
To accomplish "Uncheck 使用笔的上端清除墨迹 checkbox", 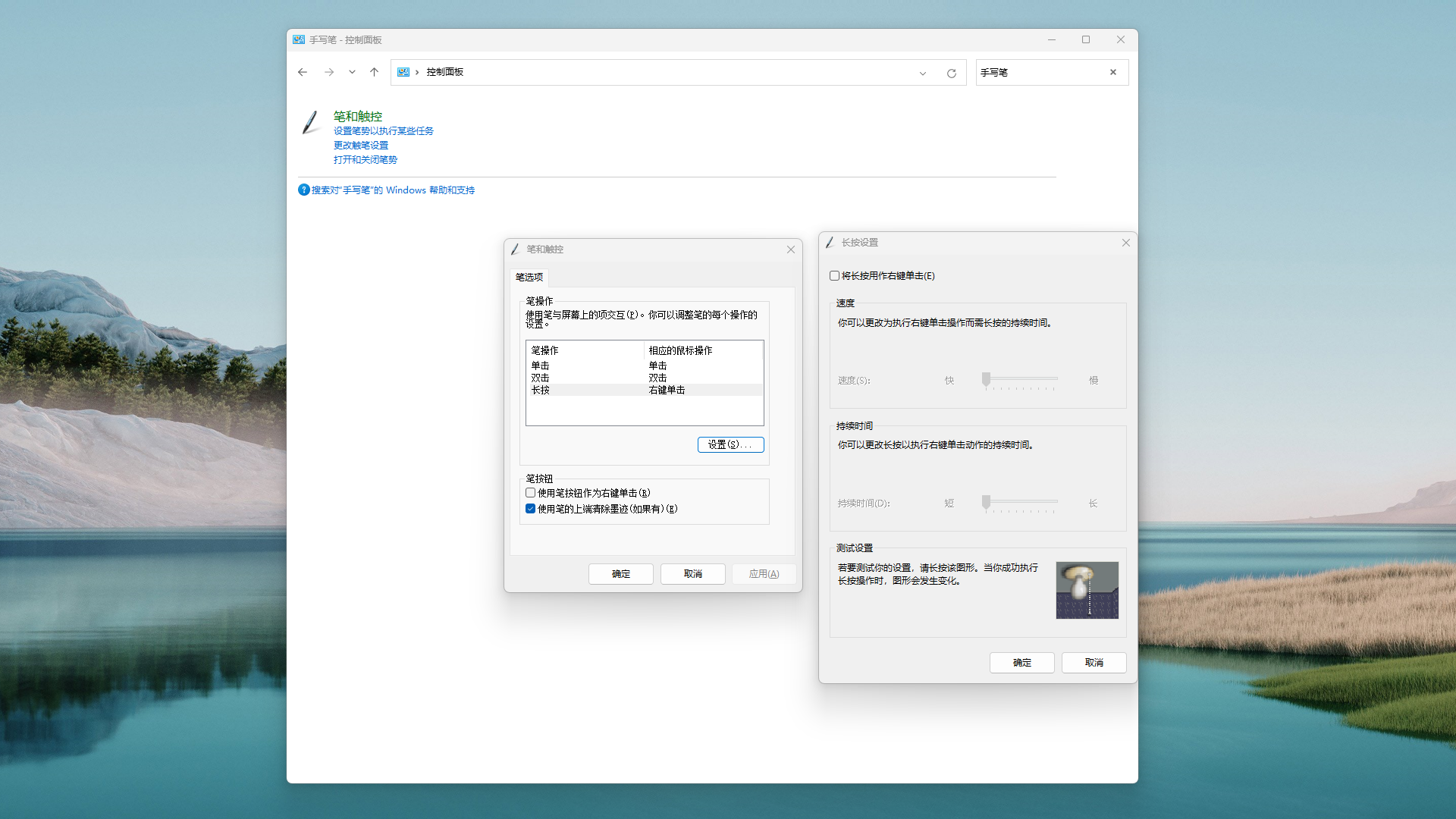I will pyautogui.click(x=531, y=509).
